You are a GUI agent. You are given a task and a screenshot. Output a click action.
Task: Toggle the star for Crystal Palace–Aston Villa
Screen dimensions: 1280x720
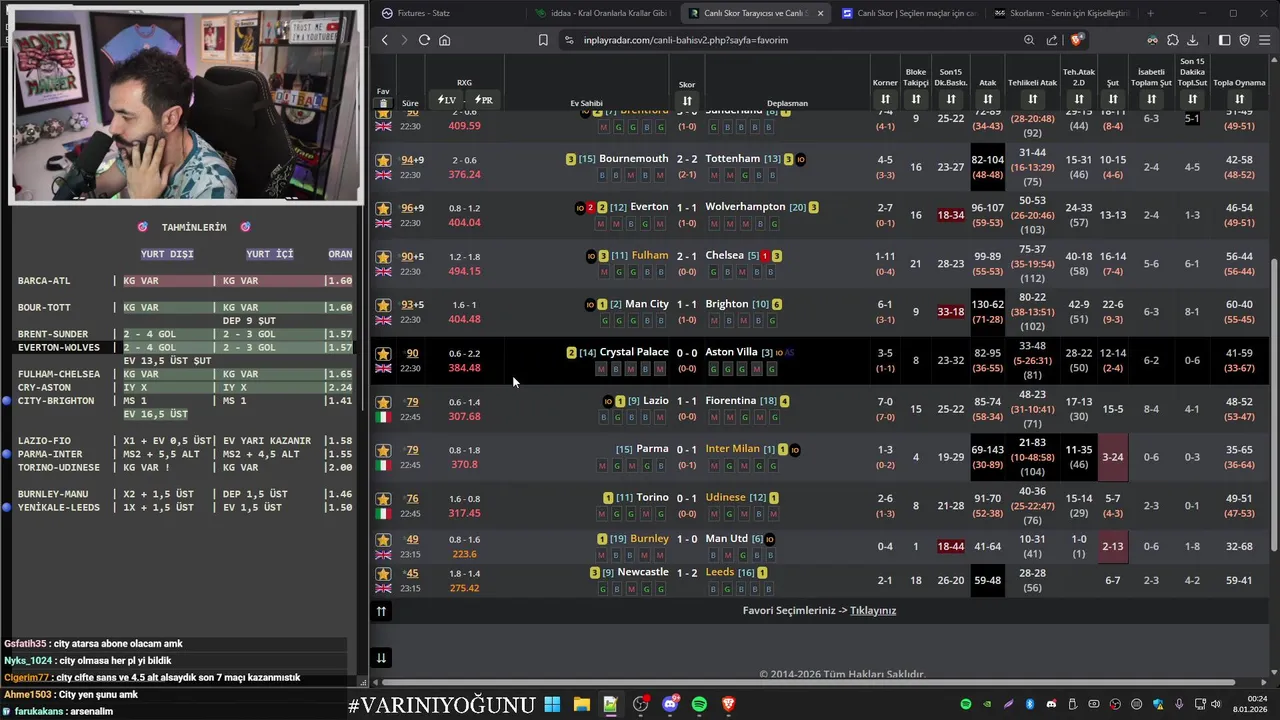pyautogui.click(x=383, y=354)
